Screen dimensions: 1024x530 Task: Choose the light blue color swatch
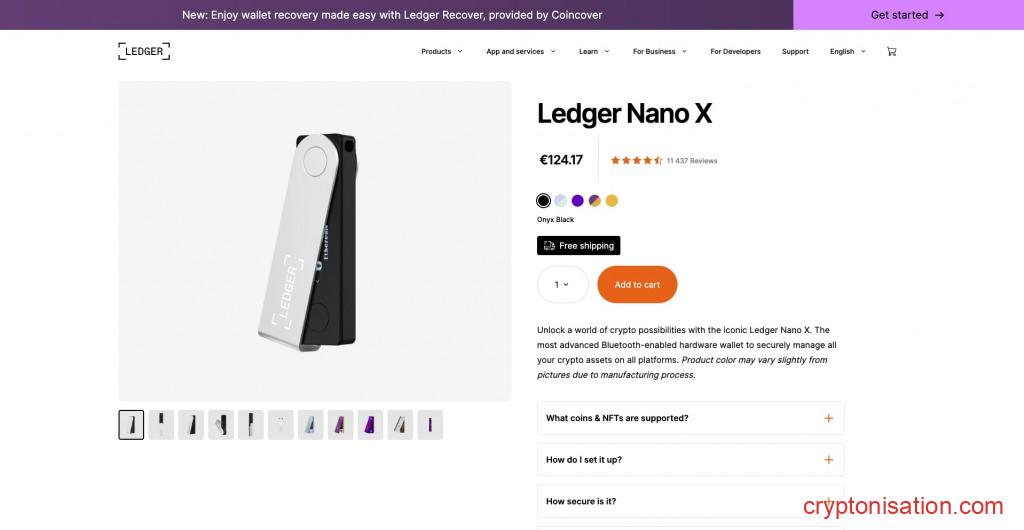[560, 200]
